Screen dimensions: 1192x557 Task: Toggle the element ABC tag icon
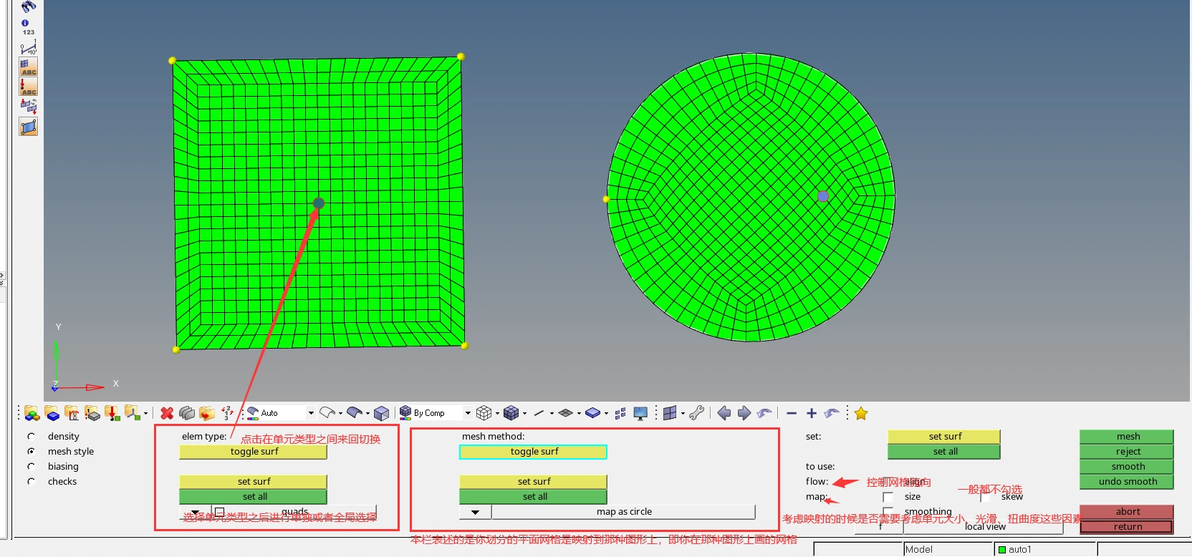[29, 67]
